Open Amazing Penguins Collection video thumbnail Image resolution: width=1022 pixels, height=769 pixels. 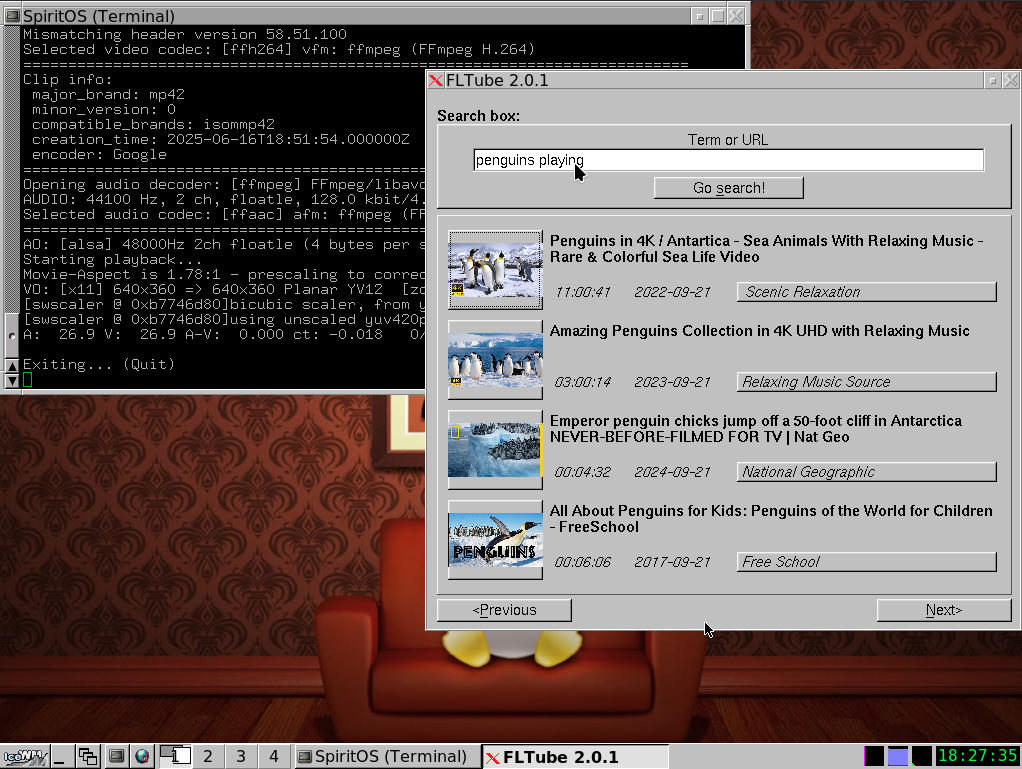click(x=495, y=360)
